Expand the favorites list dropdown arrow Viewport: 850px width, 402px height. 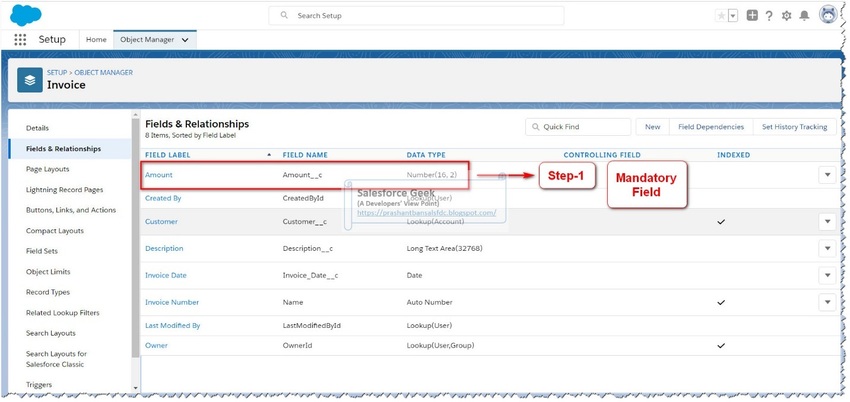(x=733, y=16)
